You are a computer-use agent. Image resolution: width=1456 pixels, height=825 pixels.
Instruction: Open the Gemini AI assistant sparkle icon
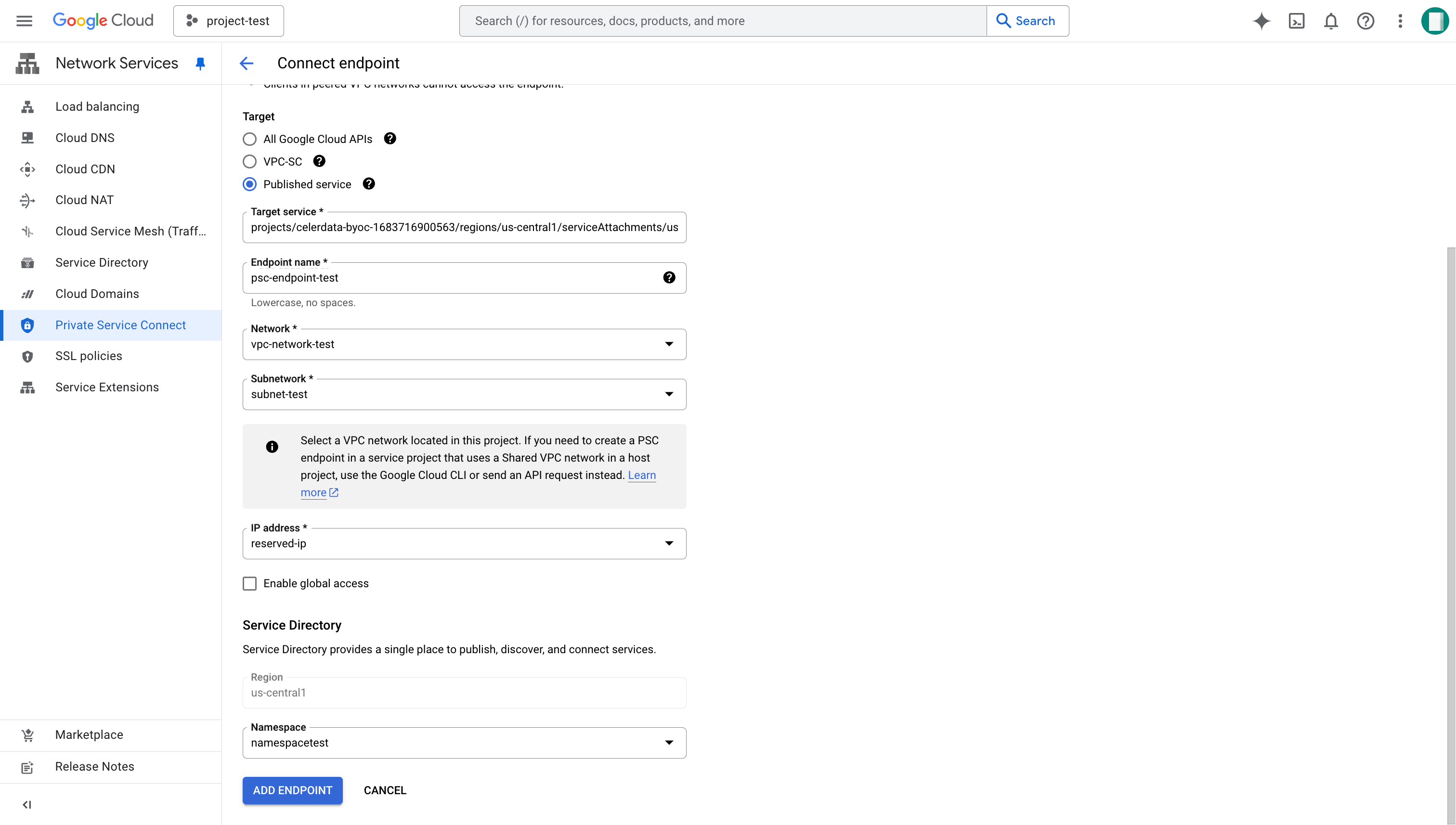pos(1261,21)
